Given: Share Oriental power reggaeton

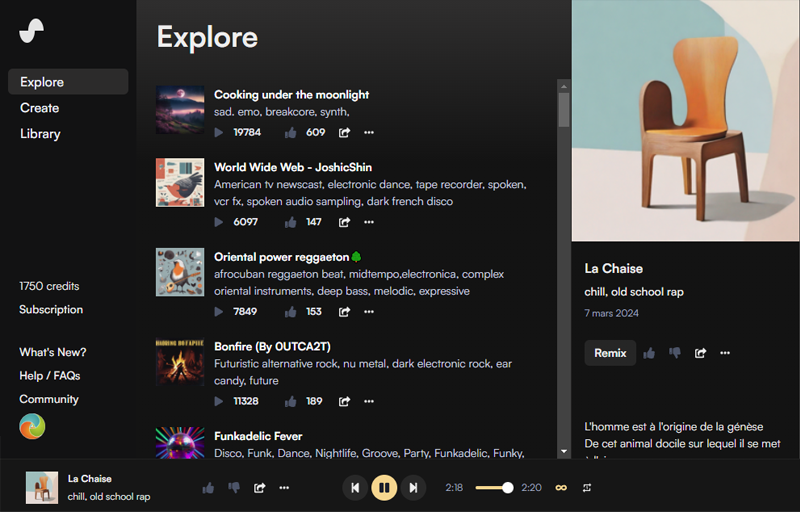Looking at the screenshot, I should tap(344, 312).
